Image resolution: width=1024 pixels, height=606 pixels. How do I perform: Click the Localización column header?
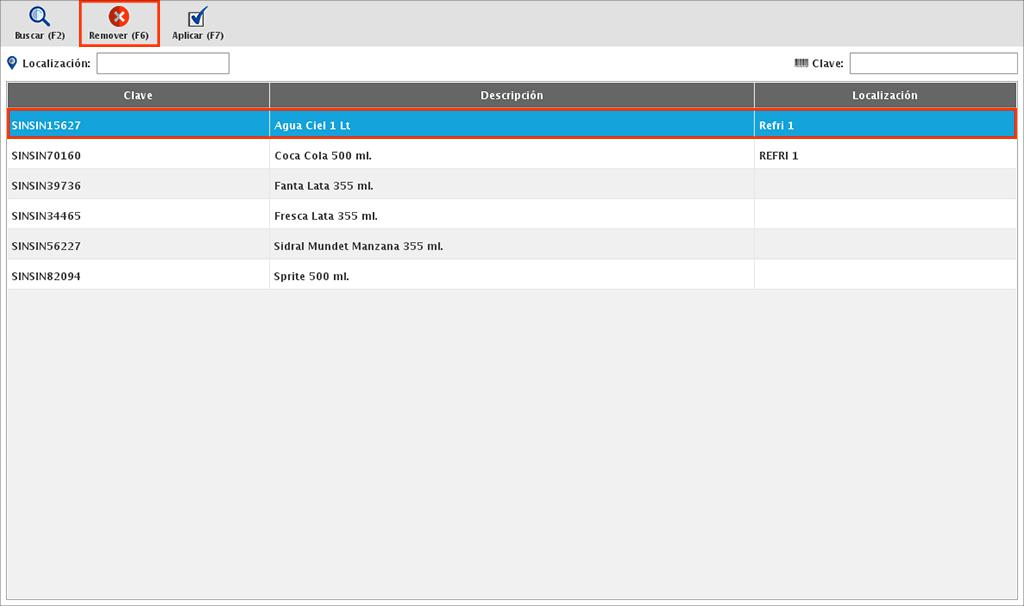[x=884, y=95]
